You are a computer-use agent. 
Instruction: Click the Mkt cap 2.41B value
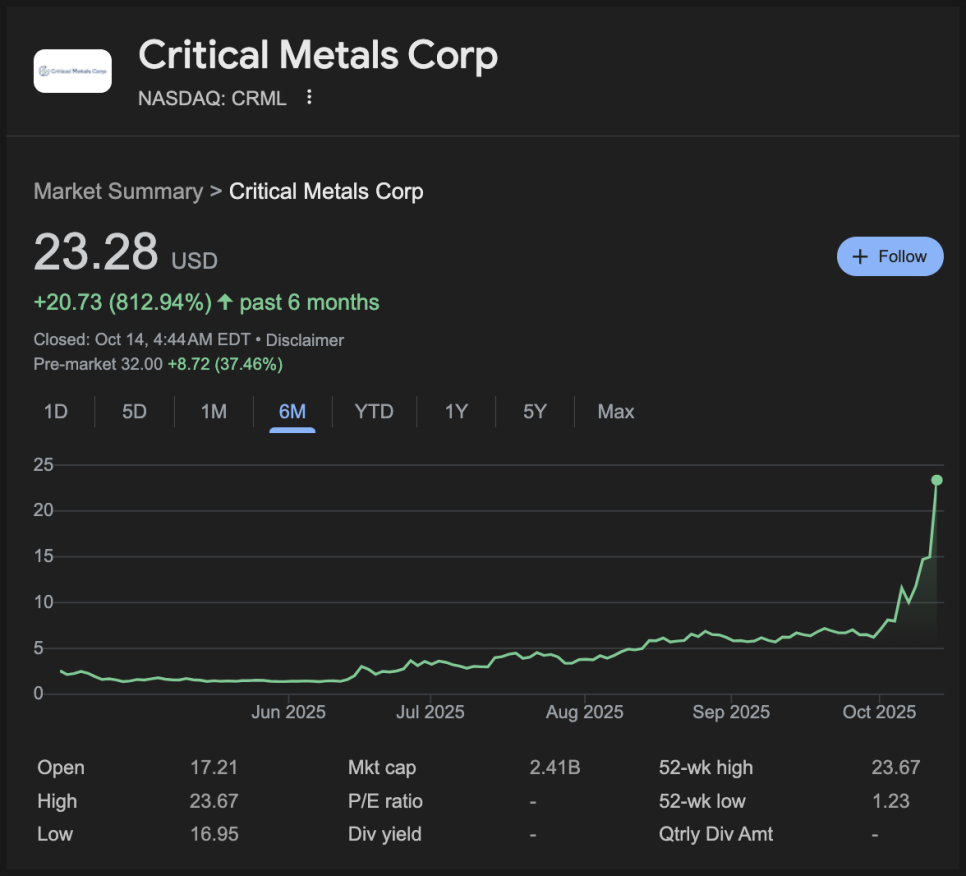click(x=554, y=768)
